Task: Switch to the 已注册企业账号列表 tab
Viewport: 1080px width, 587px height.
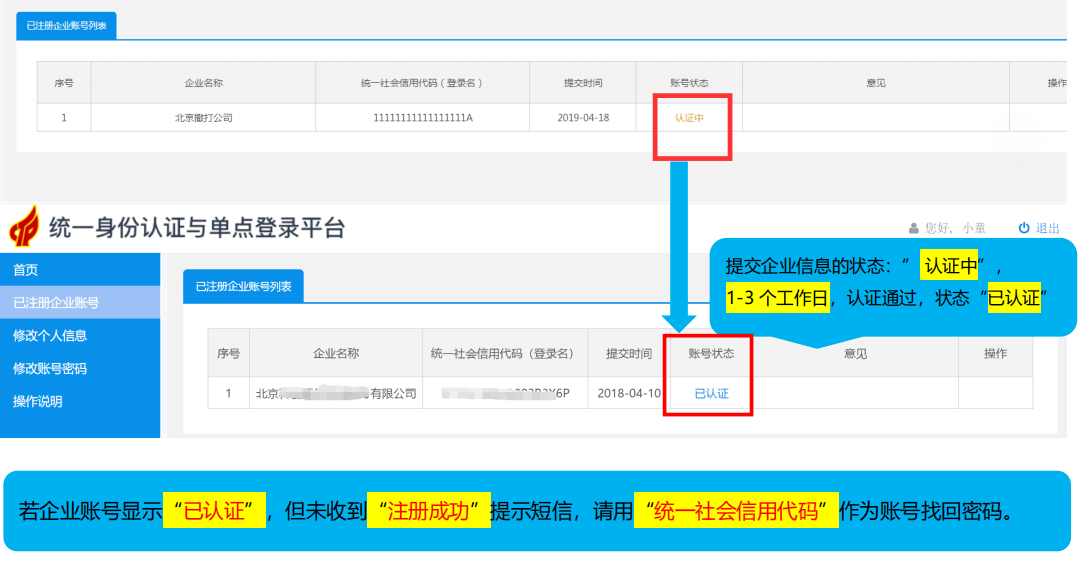Action: pyautogui.click(x=67, y=24)
